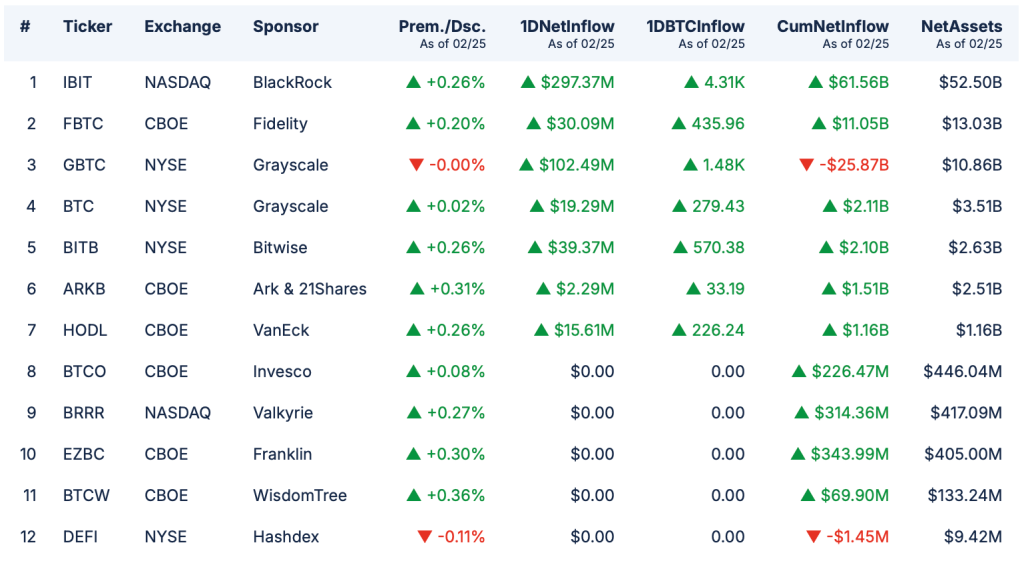This screenshot has height=569, width=1024.
Task: Sort table by Ticker column header
Action: click(x=88, y=26)
